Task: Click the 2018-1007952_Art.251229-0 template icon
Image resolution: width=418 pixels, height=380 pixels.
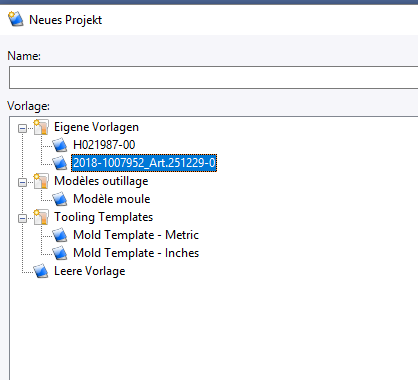Action: [60, 163]
